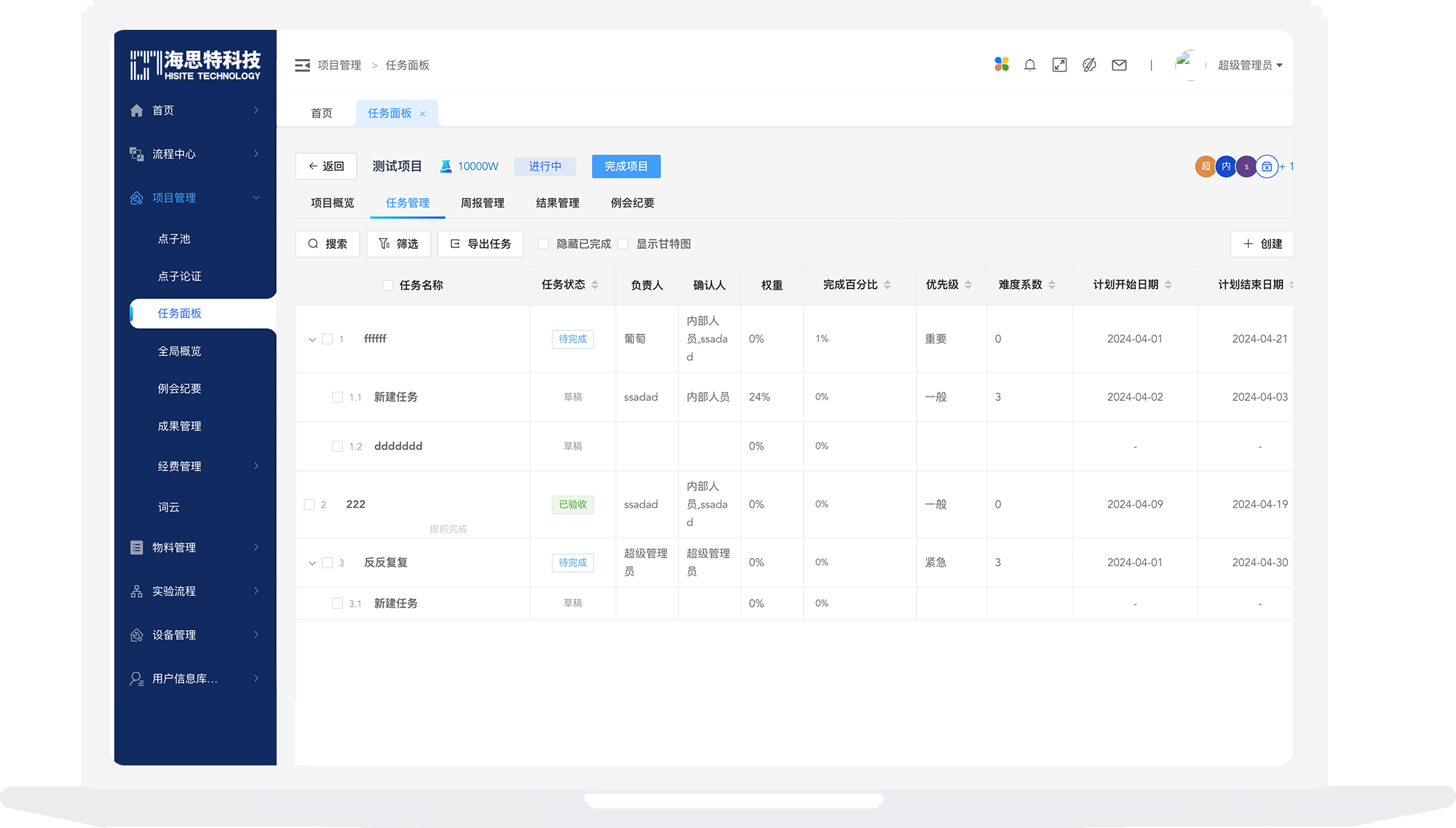Expand 流程中心 sidebar menu
The height and width of the screenshot is (828, 1456).
pos(256,154)
